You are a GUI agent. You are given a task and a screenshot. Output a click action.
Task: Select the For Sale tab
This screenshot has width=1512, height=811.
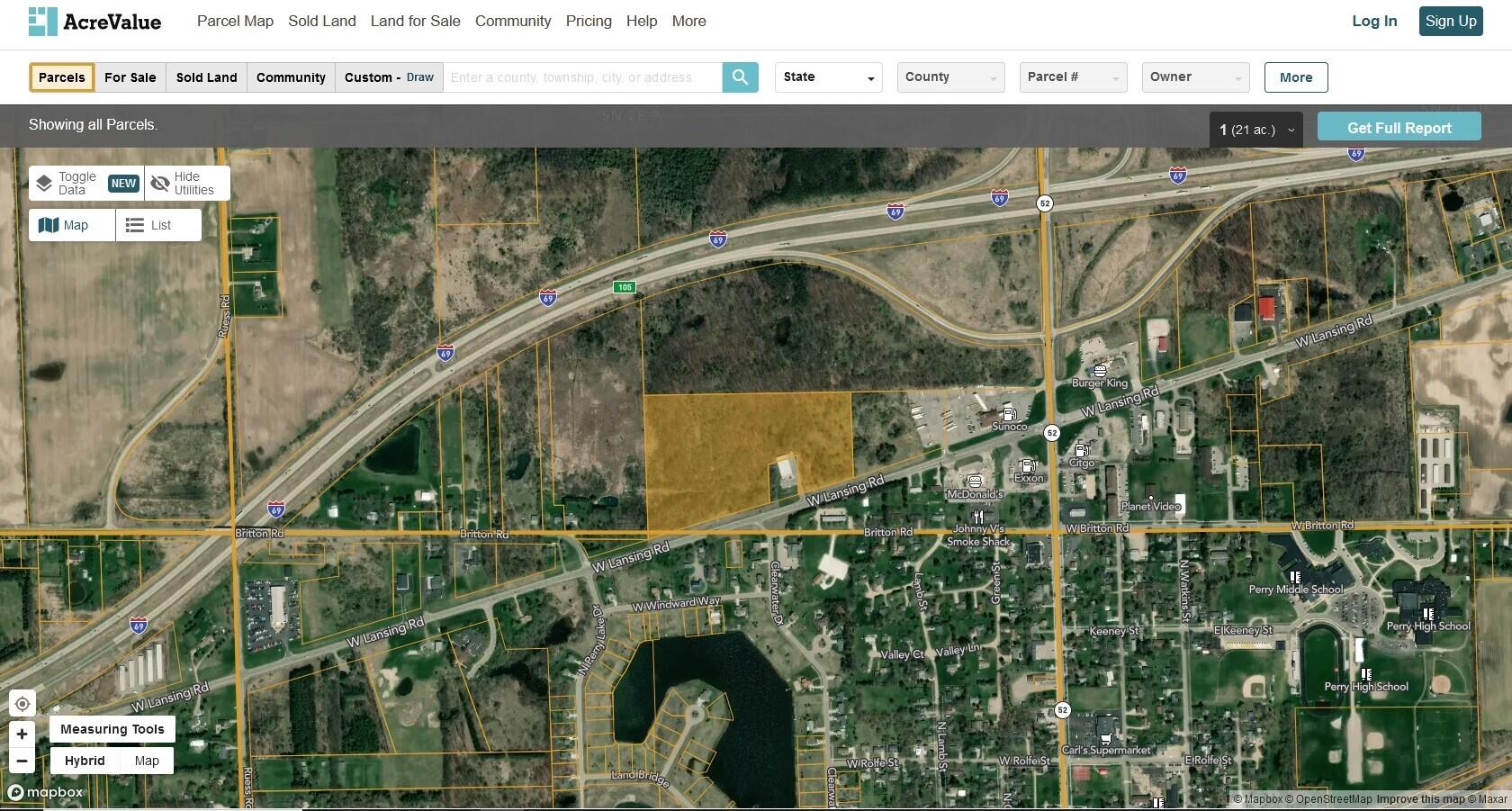(130, 77)
